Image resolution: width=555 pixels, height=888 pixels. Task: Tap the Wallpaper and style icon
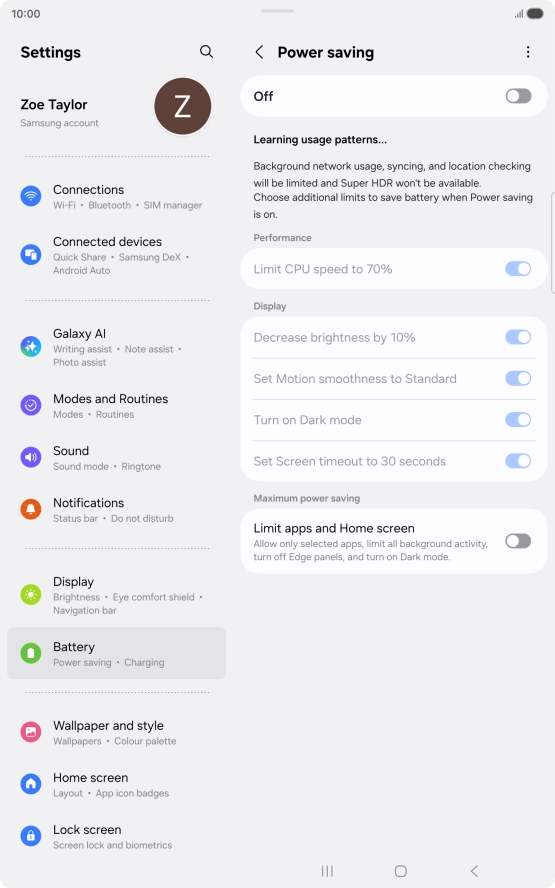(x=31, y=732)
